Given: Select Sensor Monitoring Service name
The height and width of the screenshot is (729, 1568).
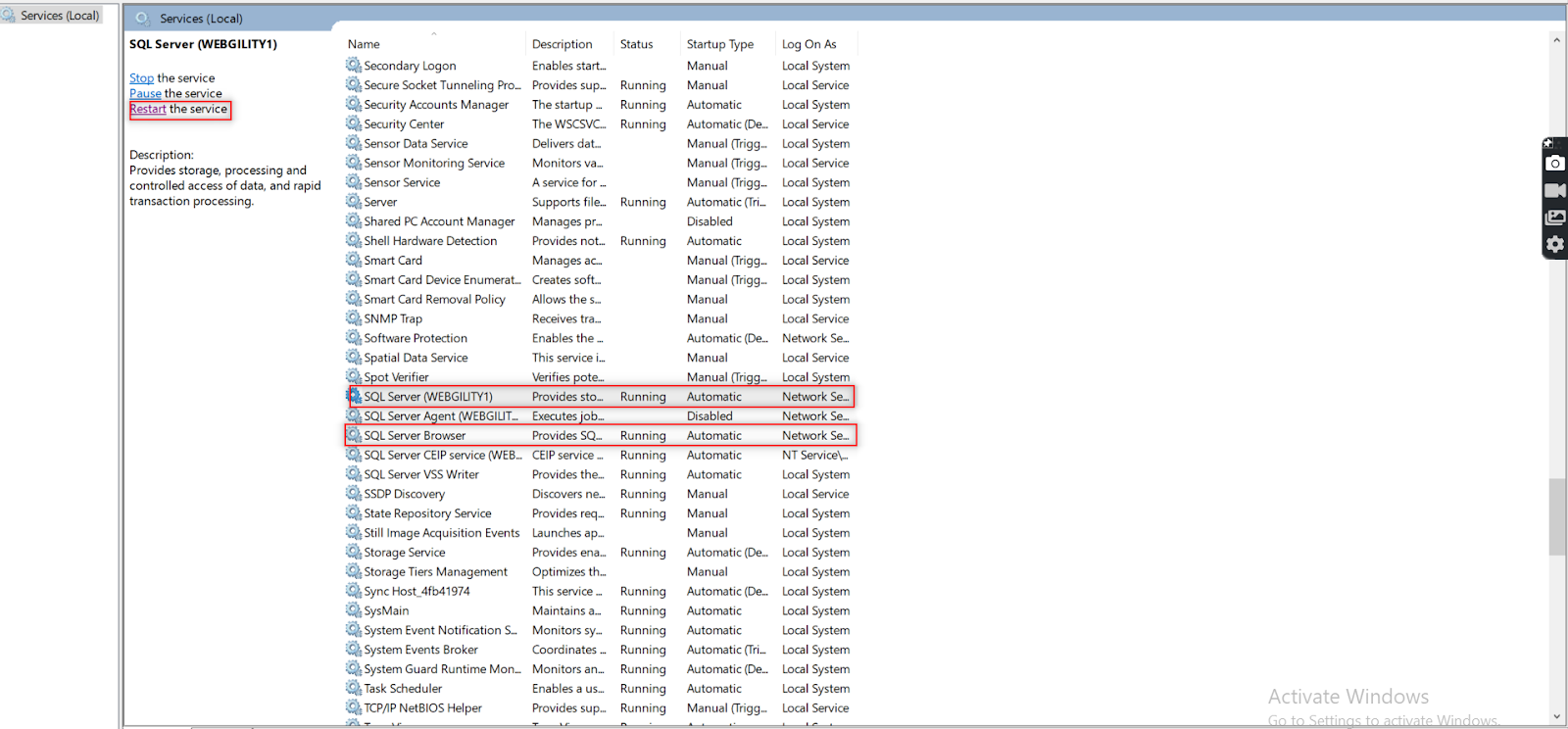Looking at the screenshot, I should pyautogui.click(x=434, y=164).
